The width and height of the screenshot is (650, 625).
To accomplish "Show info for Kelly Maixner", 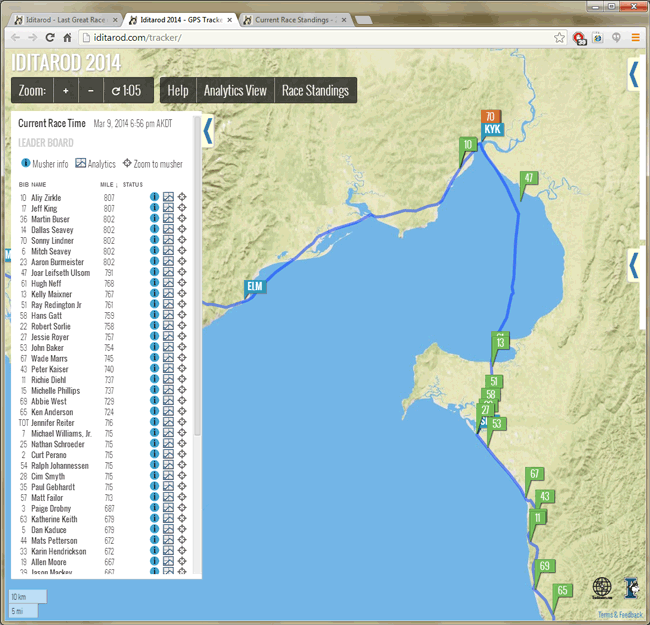I will tap(154, 293).
